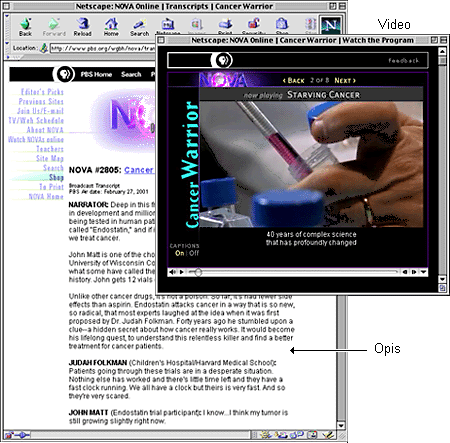This screenshot has height=443, width=450.
Task: Go to Home via toolbar house icon
Action: click(111, 27)
